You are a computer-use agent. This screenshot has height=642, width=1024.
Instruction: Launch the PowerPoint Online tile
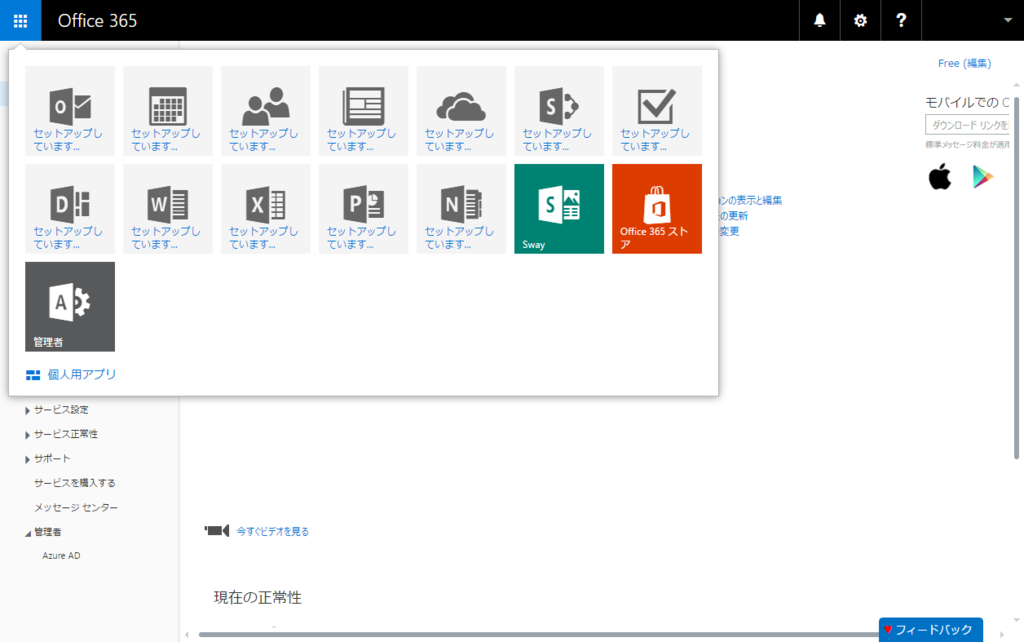[363, 208]
